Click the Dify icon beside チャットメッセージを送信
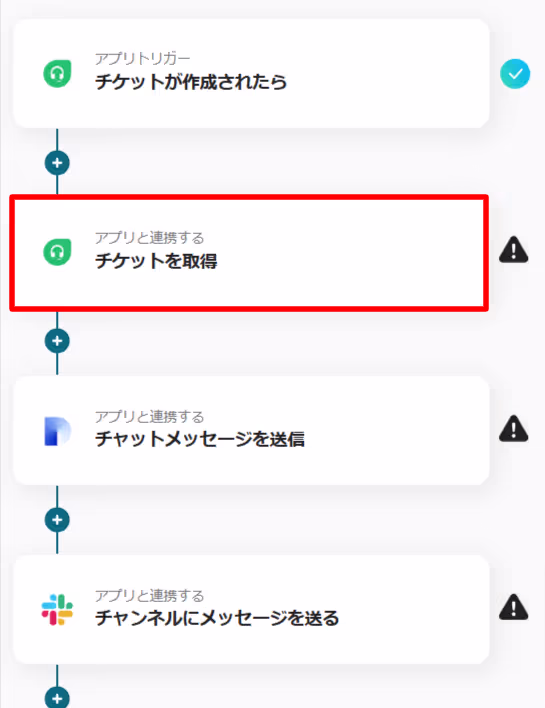 click(x=57, y=431)
